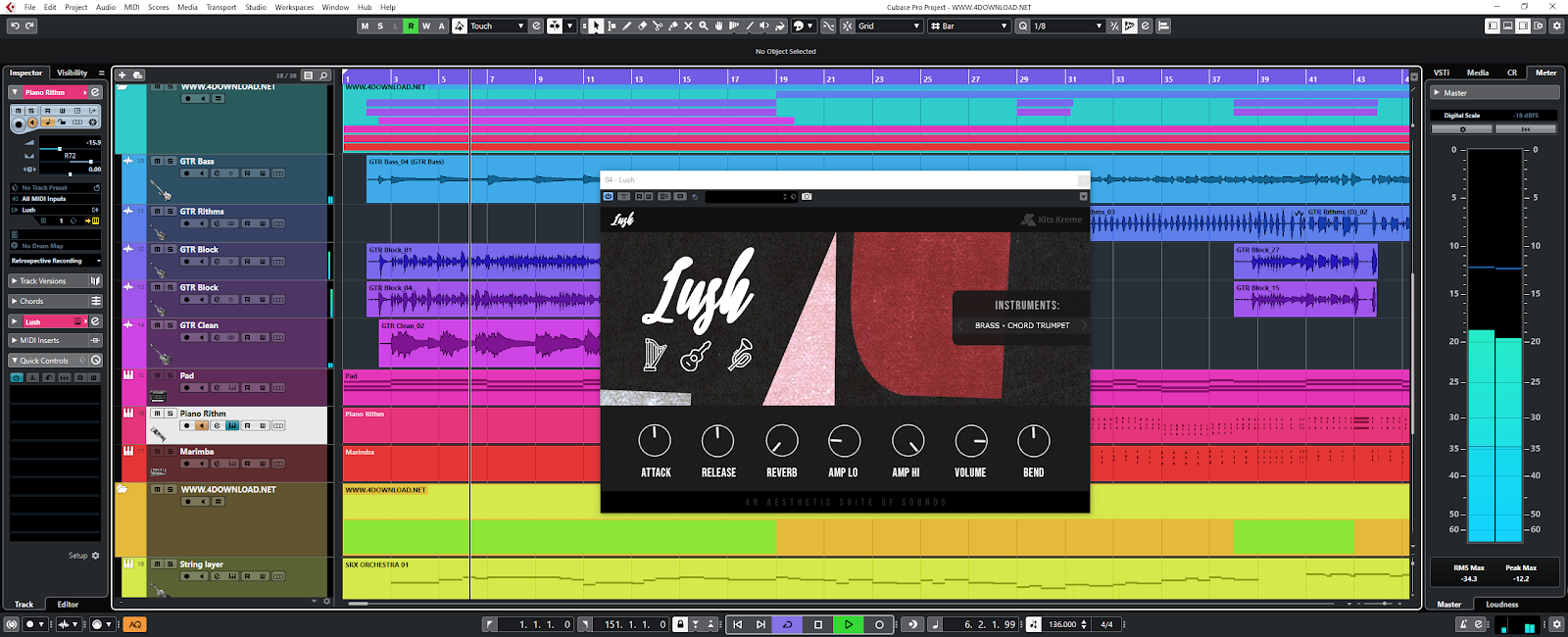Click the No Track Preset field
This screenshot has height=637, width=1568.
click(56, 187)
